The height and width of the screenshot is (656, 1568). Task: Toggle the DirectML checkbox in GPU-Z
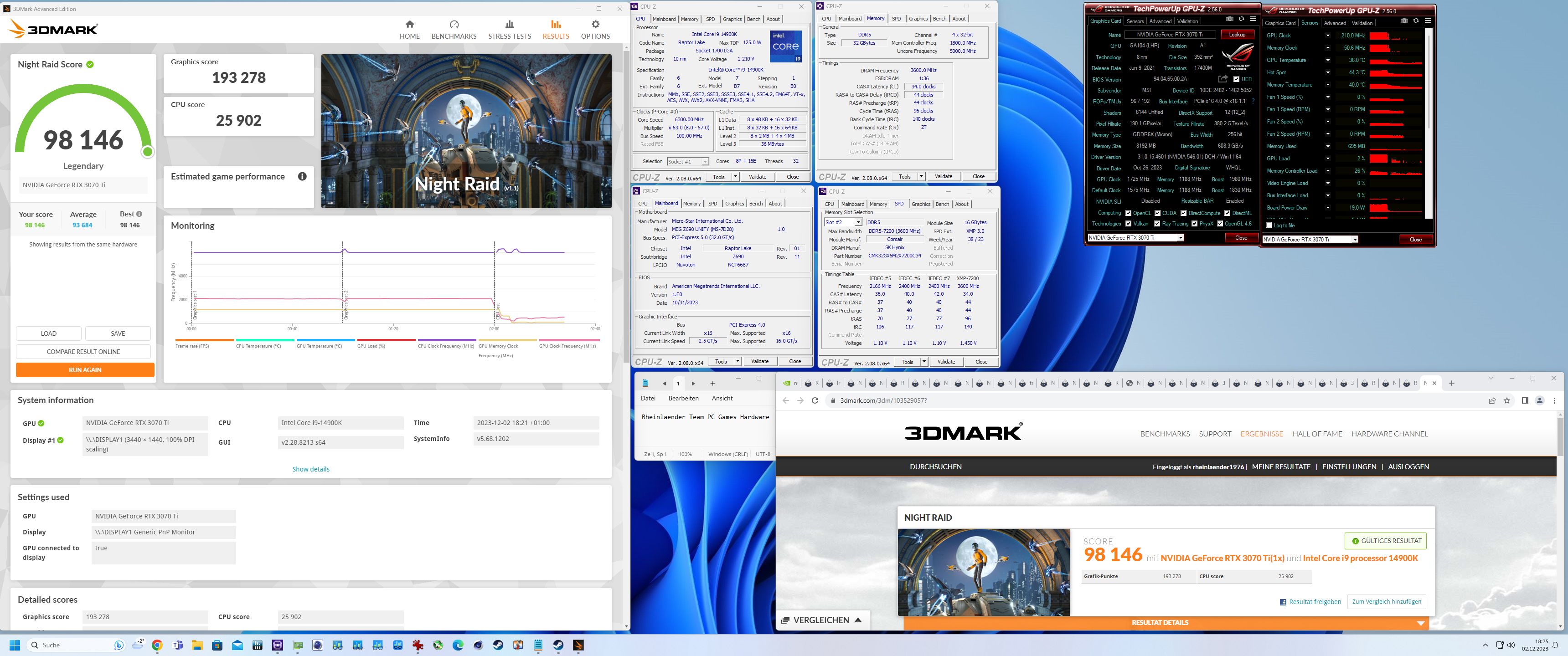click(1227, 213)
